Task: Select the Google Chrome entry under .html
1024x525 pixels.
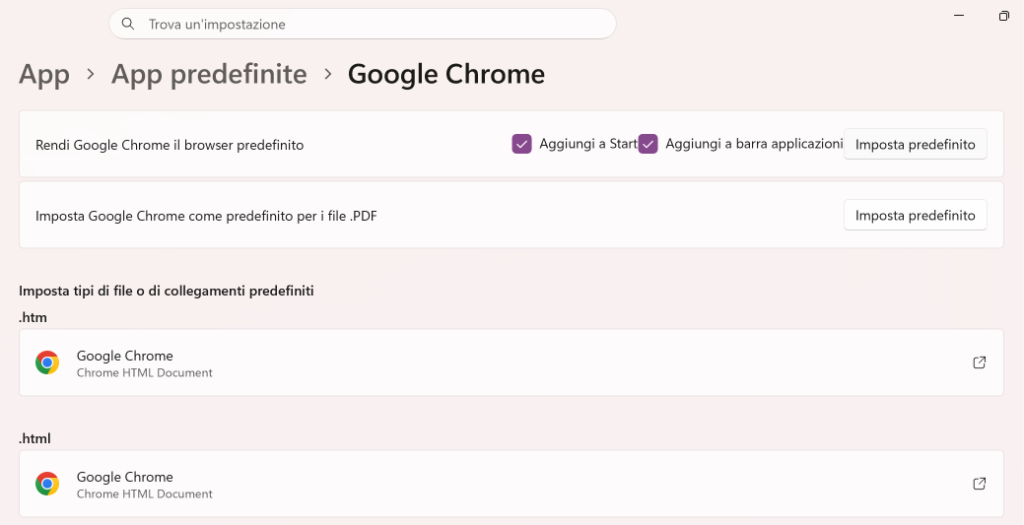Action: pyautogui.click(x=511, y=484)
